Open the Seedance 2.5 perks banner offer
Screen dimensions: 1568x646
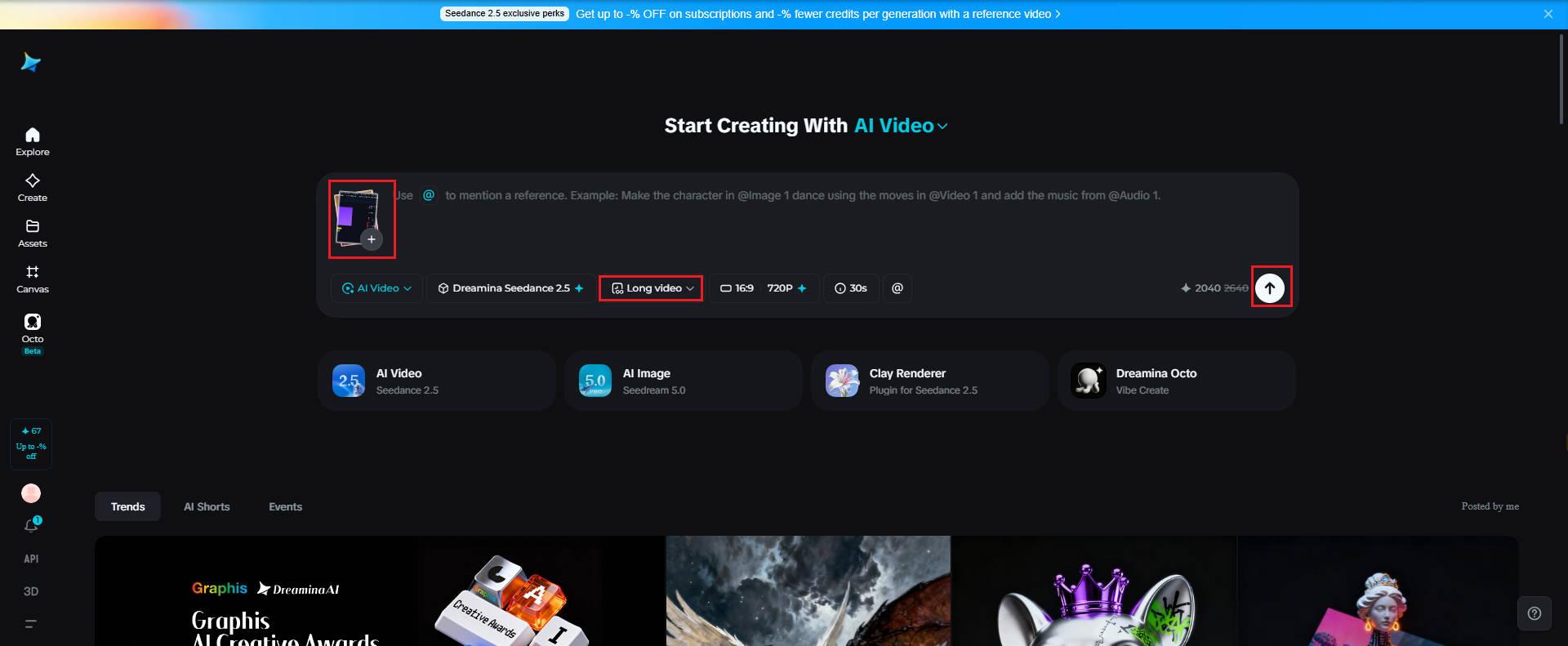[x=817, y=14]
